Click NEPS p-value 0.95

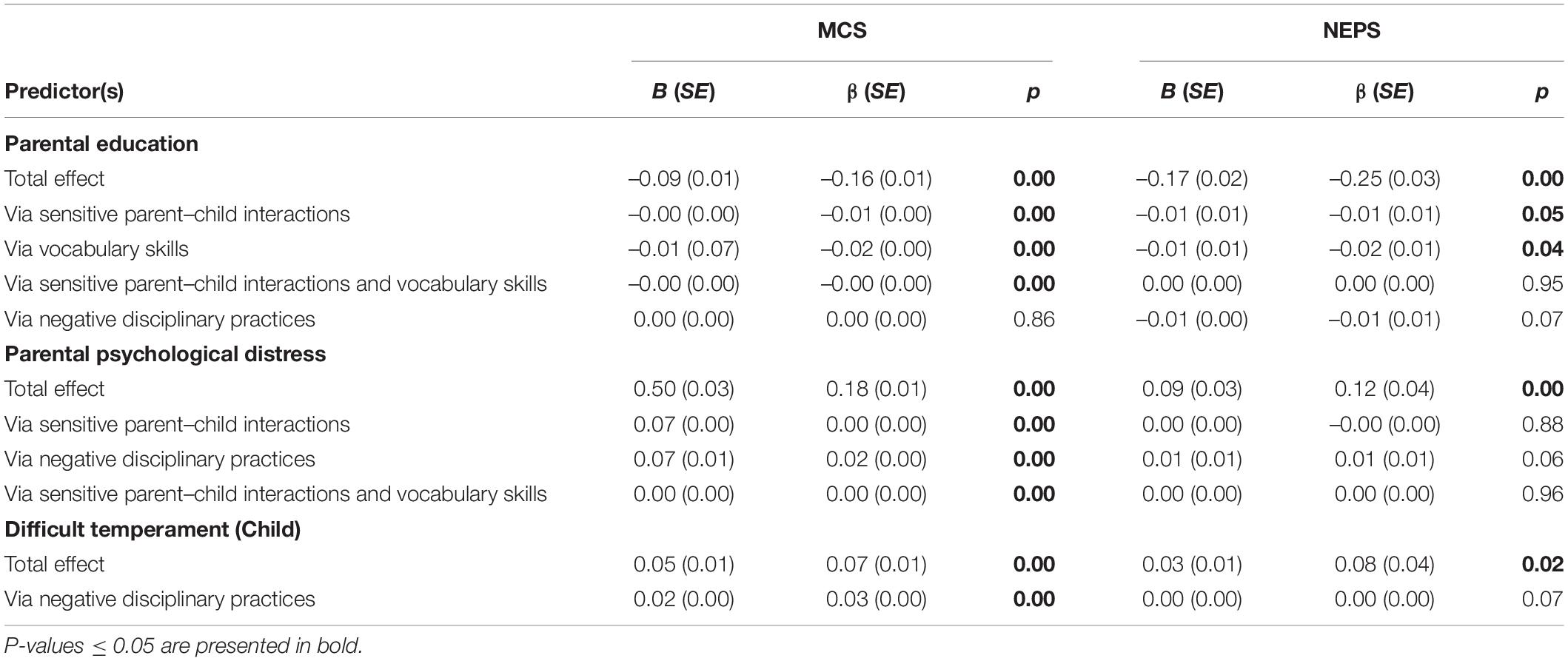1542,283
